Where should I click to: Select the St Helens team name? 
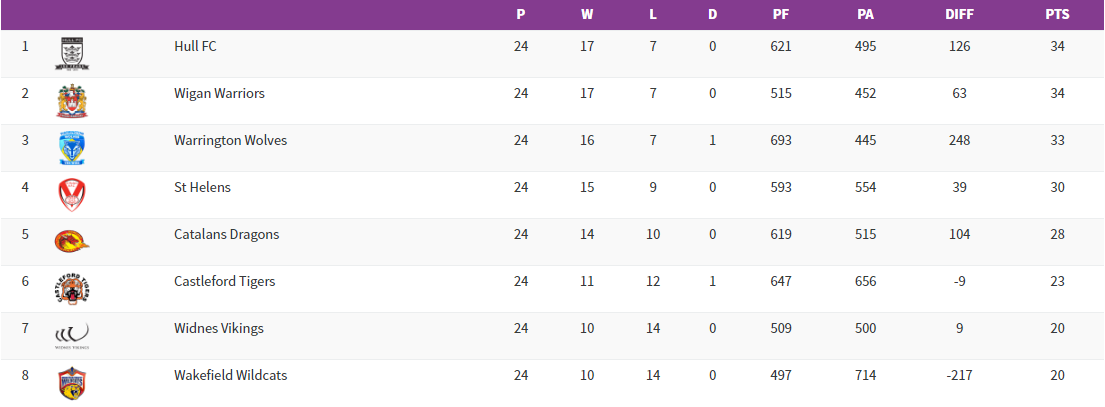point(202,187)
